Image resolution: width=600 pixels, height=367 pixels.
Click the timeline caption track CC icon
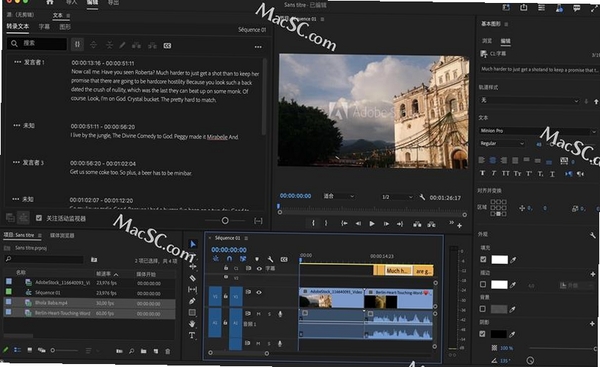coord(284,259)
